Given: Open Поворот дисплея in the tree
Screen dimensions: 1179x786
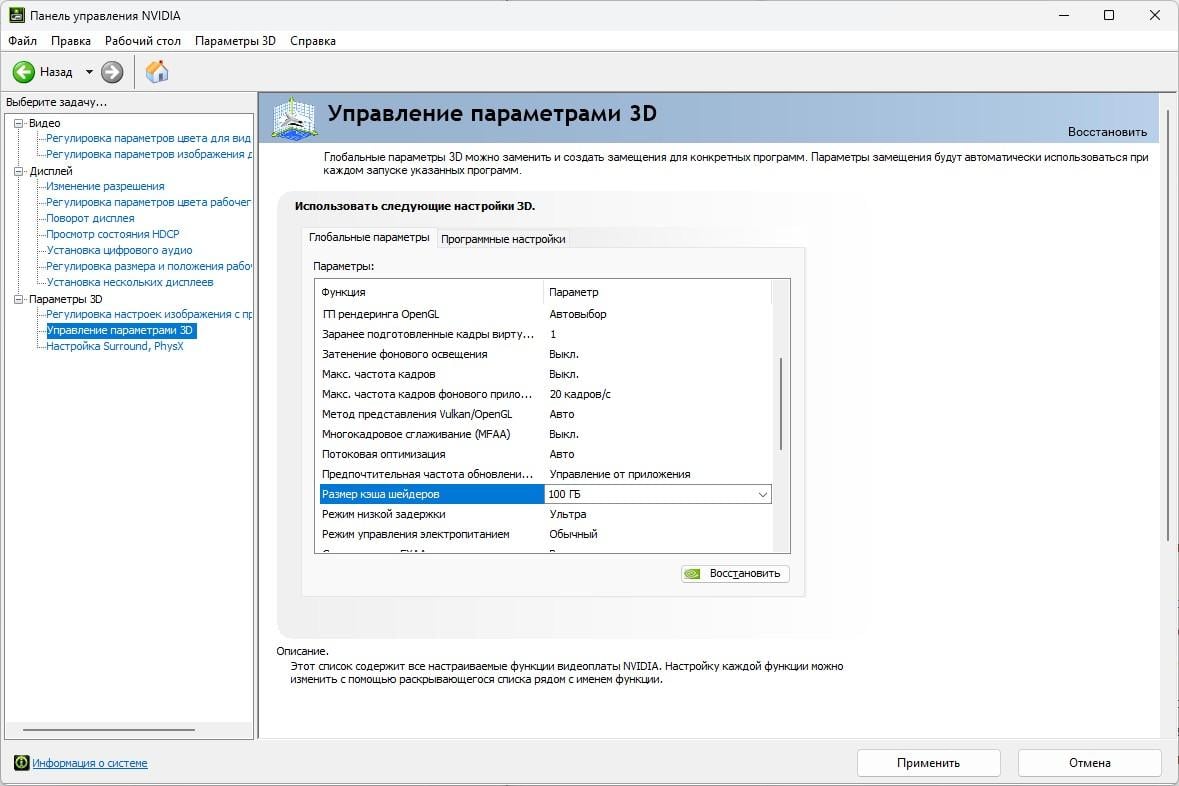Looking at the screenshot, I should [90, 218].
